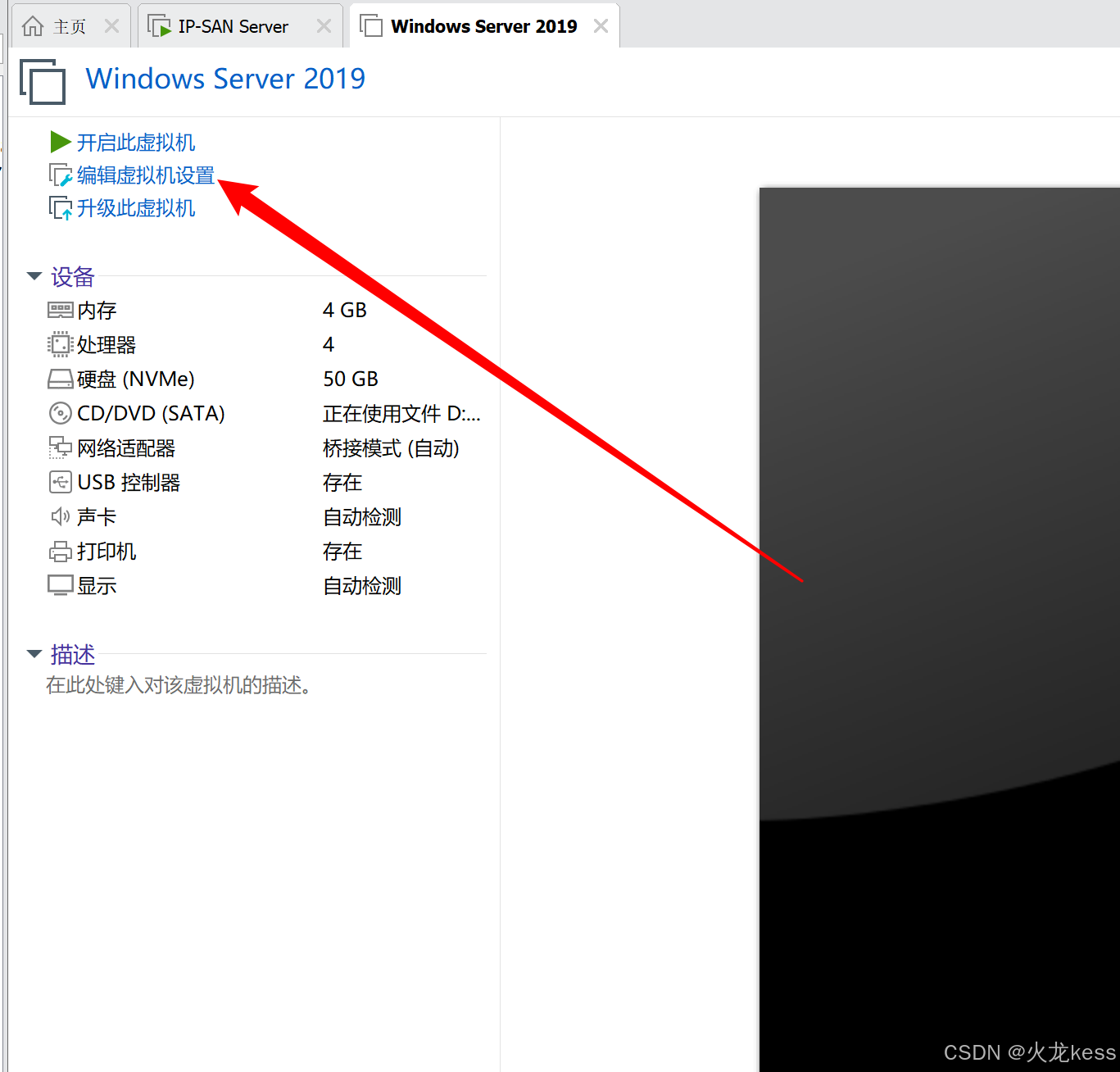Select the CD/DVD (SATA) row label

(x=151, y=414)
